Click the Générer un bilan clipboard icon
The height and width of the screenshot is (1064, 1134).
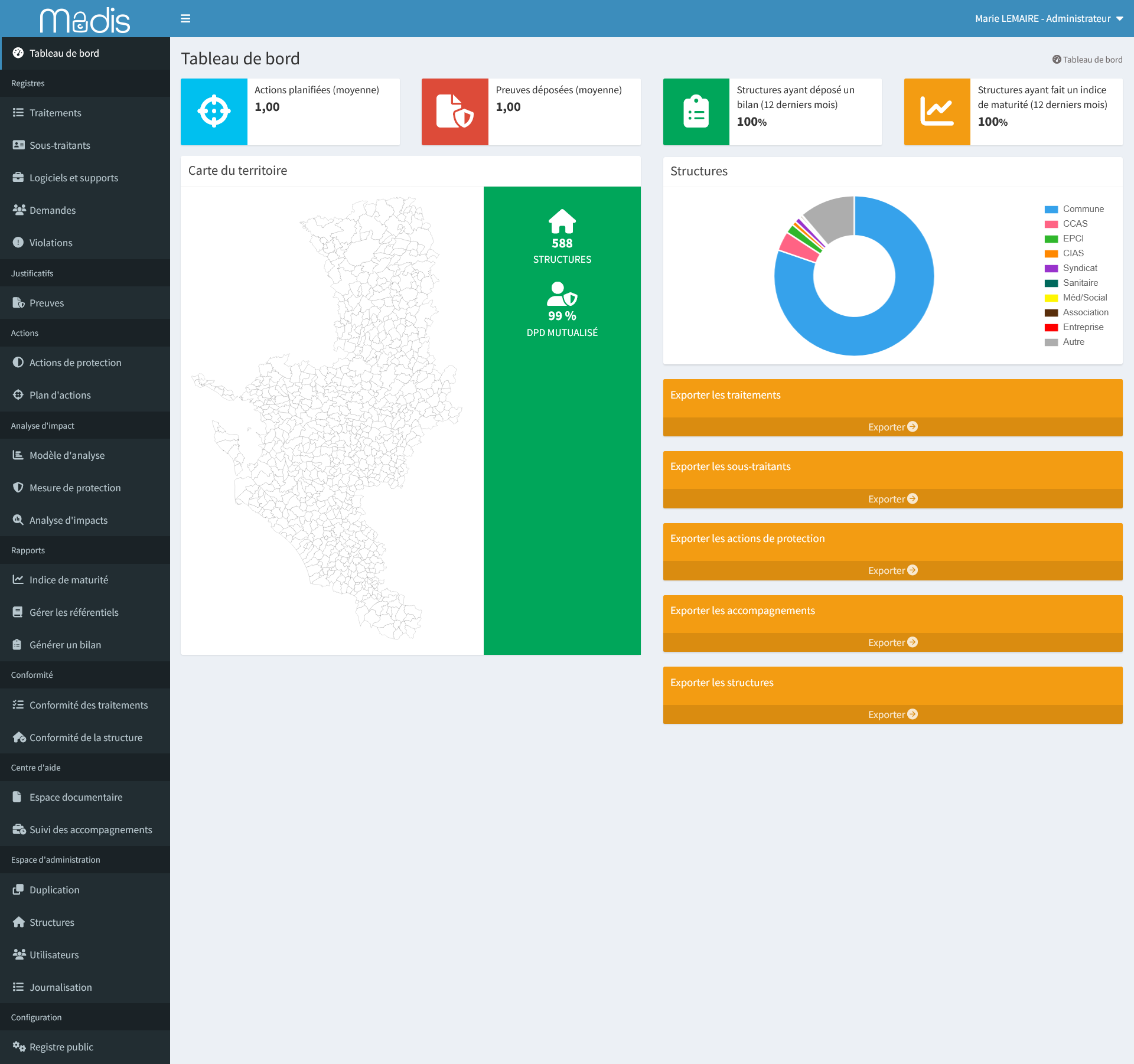pos(18,644)
